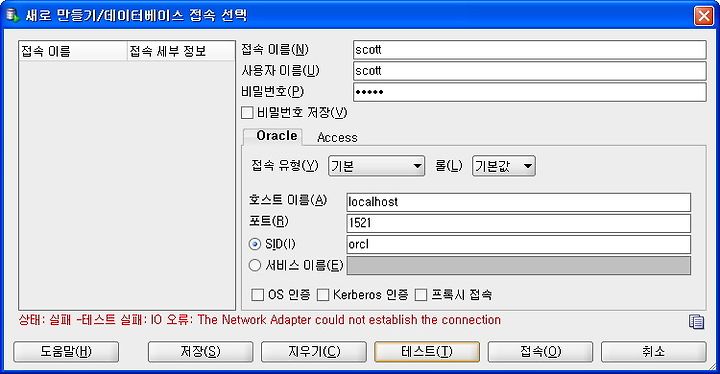The image size is (720, 374).
Task: Switch to the Access tab
Action: point(337,137)
